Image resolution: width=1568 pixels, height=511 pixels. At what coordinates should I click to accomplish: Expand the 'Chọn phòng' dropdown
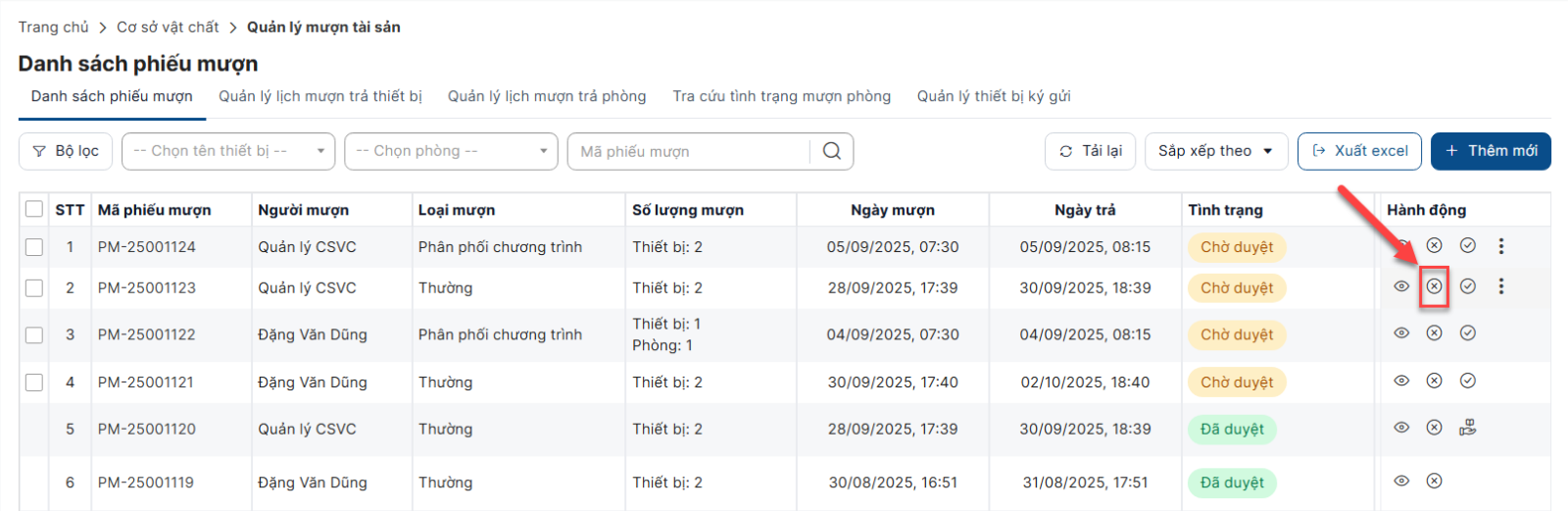coord(451,151)
